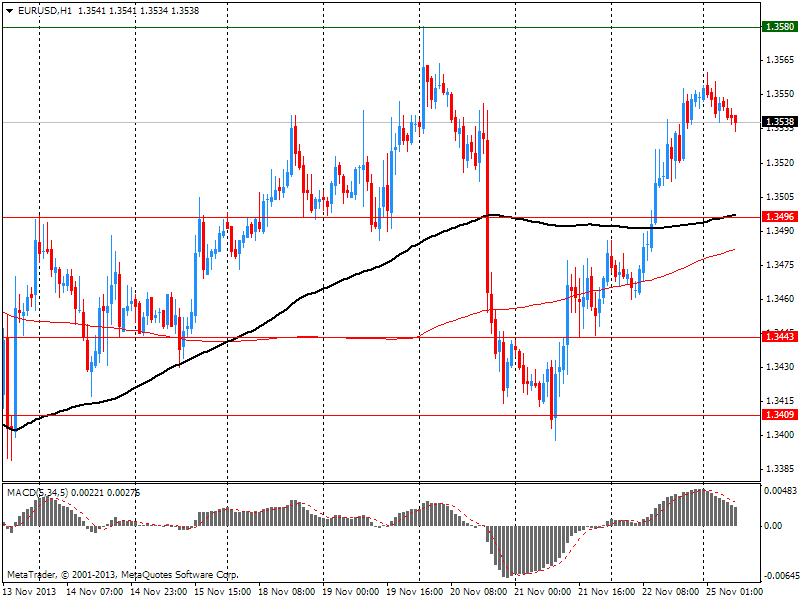Click the 0.00483 MACD scale value

780,491
